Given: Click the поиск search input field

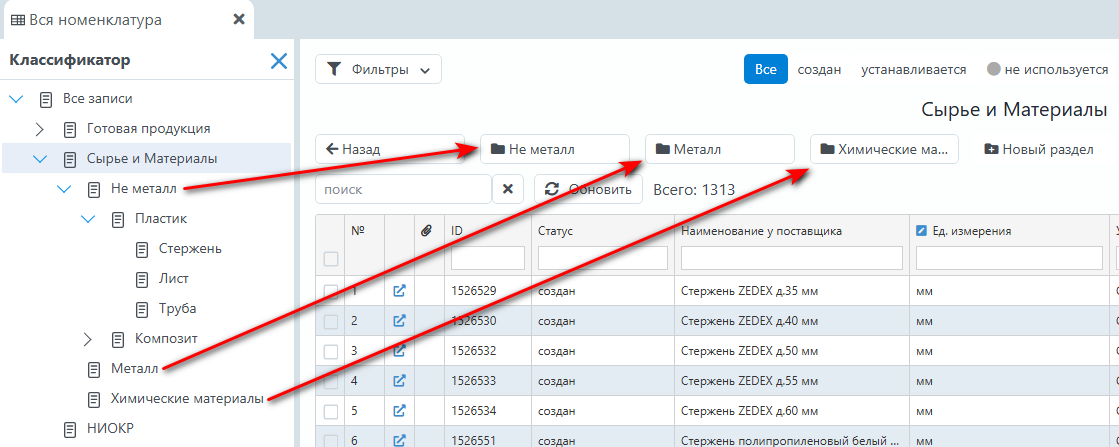Looking at the screenshot, I should [403, 189].
